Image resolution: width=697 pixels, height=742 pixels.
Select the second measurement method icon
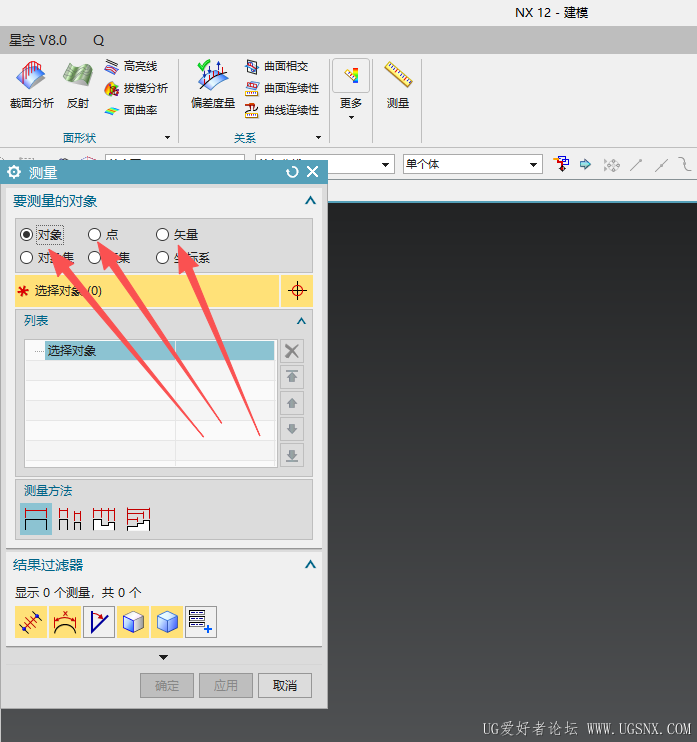pyautogui.click(x=70, y=519)
